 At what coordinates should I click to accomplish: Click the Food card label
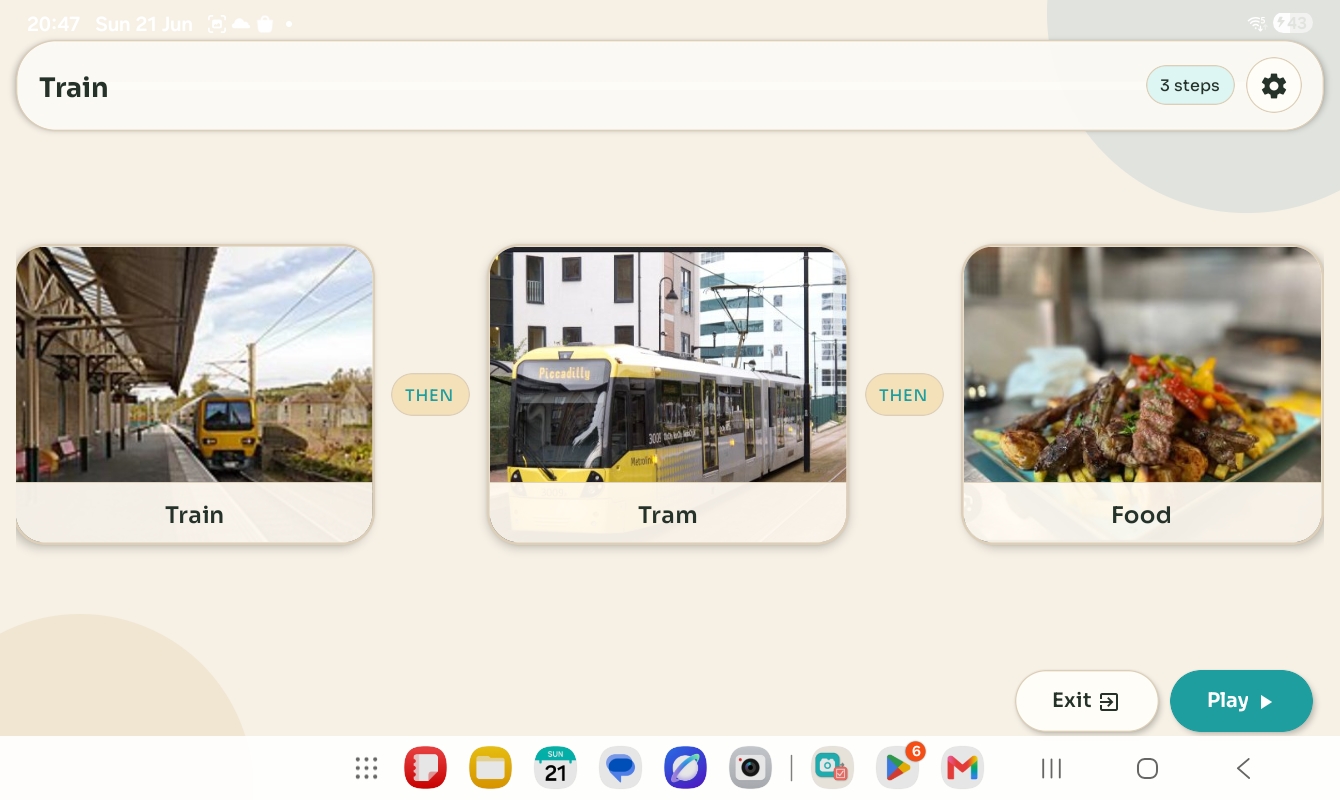[1141, 515]
